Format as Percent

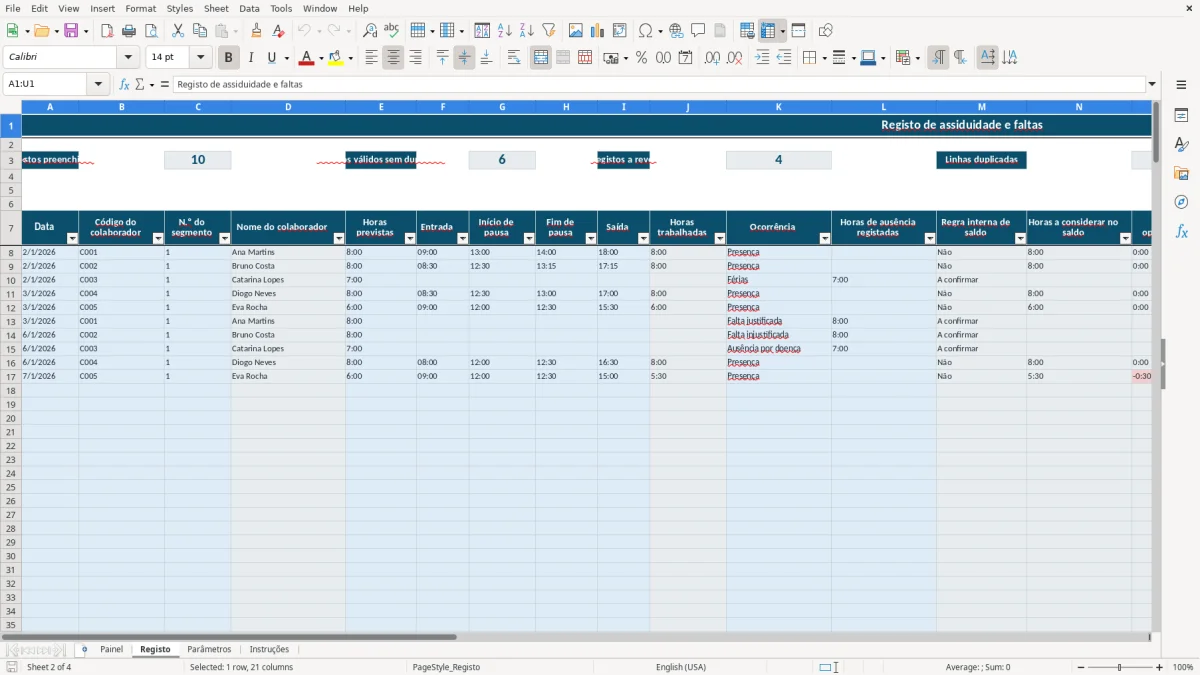click(x=642, y=58)
